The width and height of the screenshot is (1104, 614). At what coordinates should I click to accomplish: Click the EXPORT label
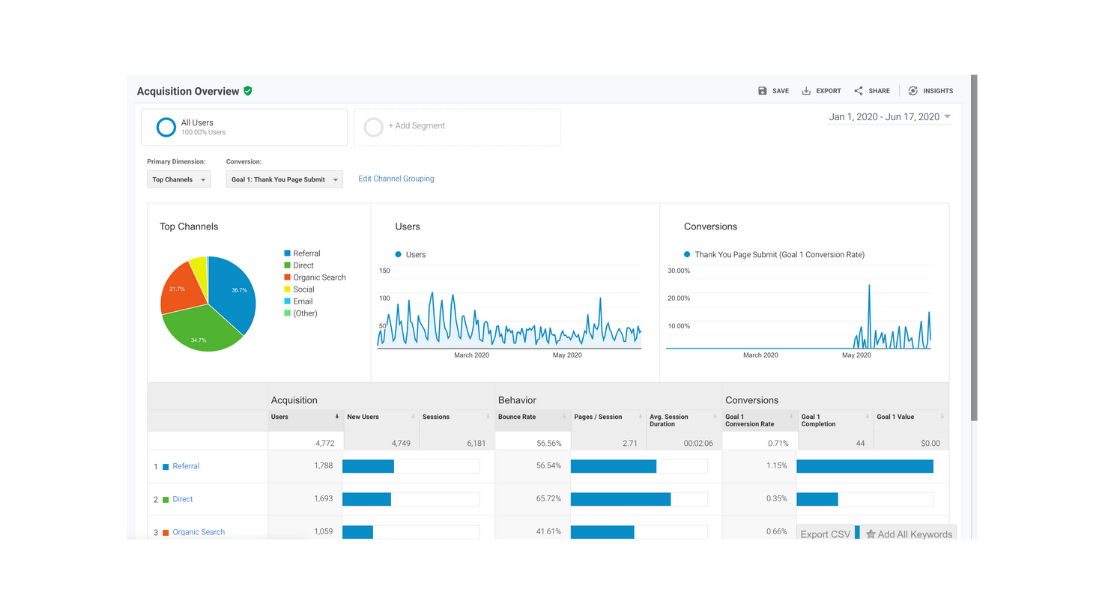tap(829, 91)
